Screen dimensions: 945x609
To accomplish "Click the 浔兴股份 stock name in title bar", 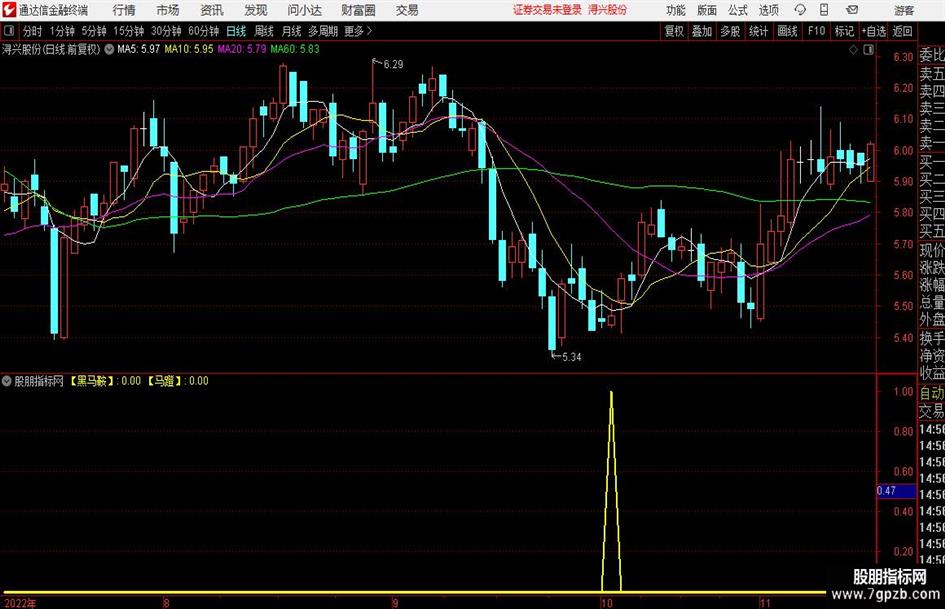I will pyautogui.click(x=608, y=10).
